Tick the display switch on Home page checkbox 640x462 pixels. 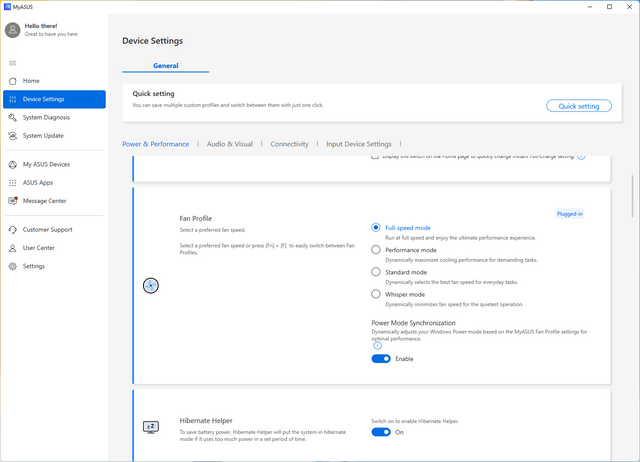tap(375, 157)
